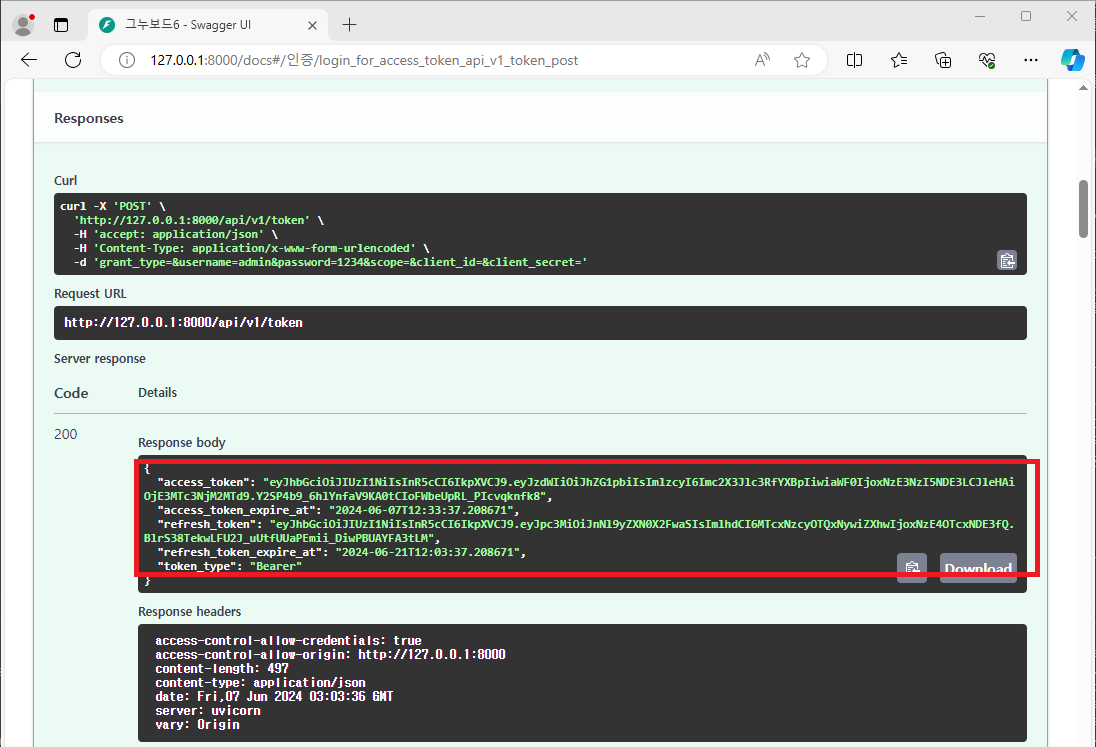The image size is (1096, 747).
Task: Open the browser profile avatar
Action: pos(23,24)
